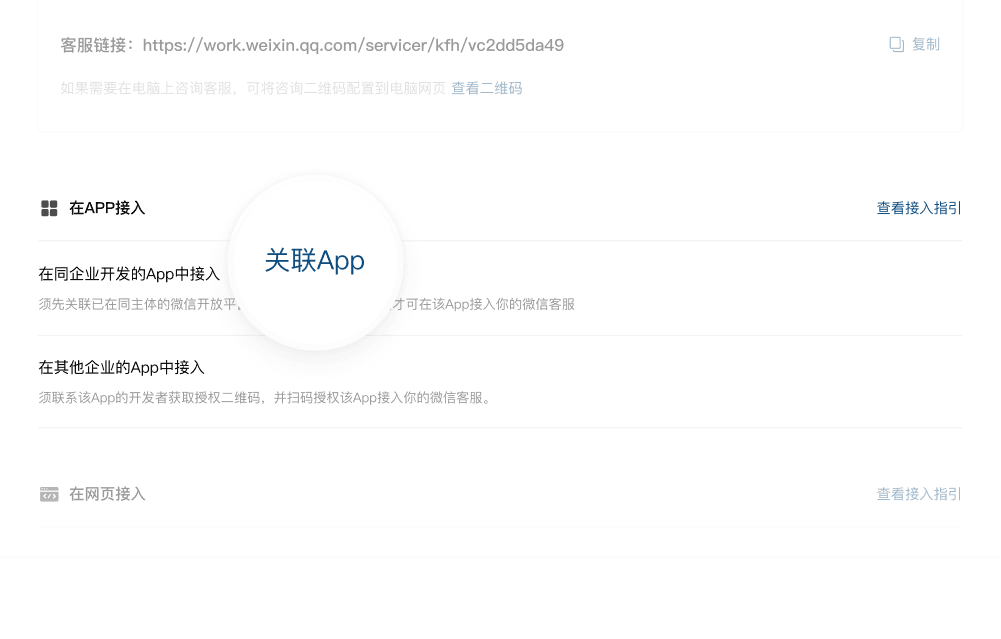Open 查看接入指引 for the 网页 section
1001x639 pixels.
click(919, 494)
